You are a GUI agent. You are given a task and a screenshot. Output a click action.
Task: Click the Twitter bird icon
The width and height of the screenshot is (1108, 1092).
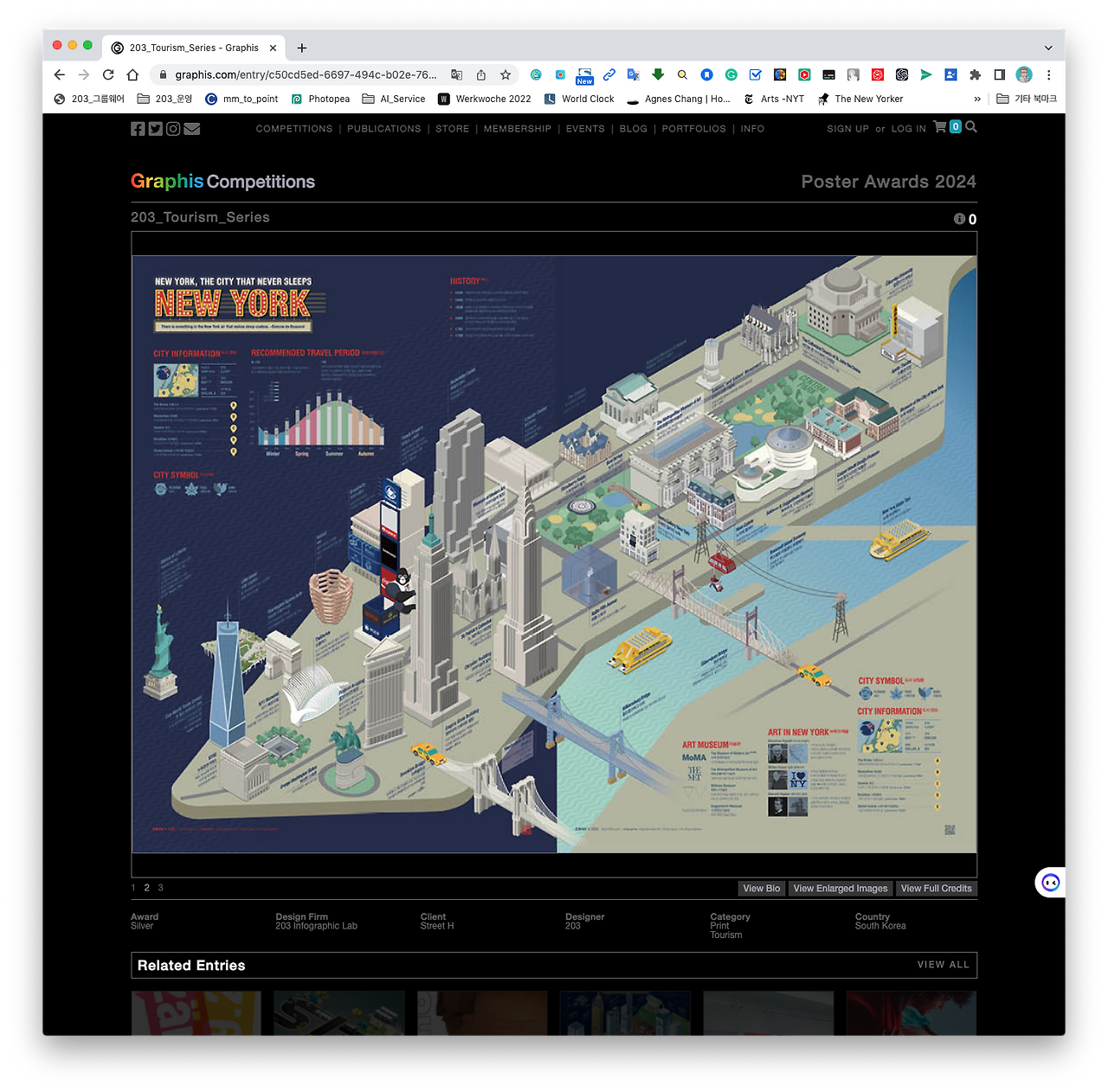[155, 128]
